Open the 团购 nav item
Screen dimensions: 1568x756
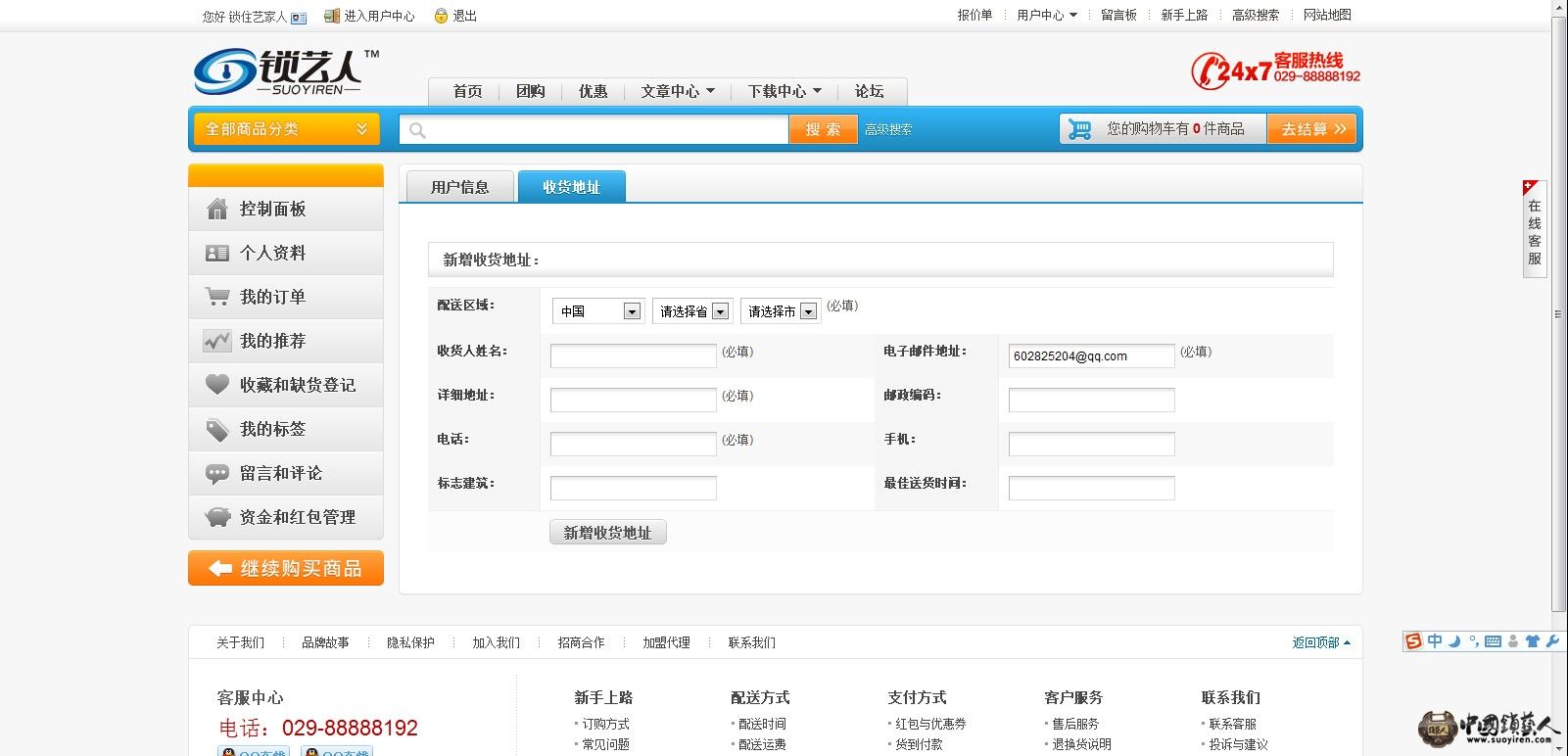pyautogui.click(x=531, y=91)
